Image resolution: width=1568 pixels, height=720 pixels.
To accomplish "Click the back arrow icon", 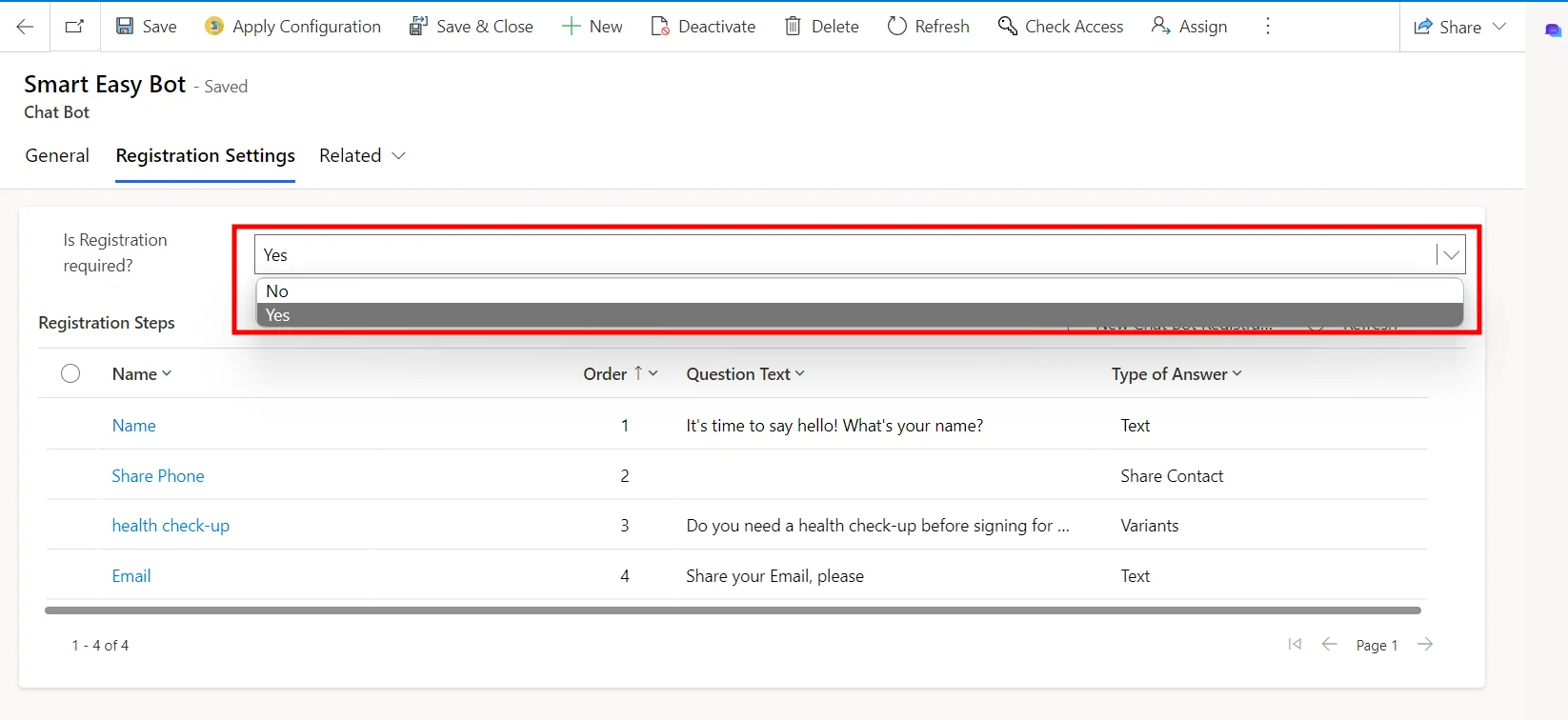I will (x=26, y=27).
